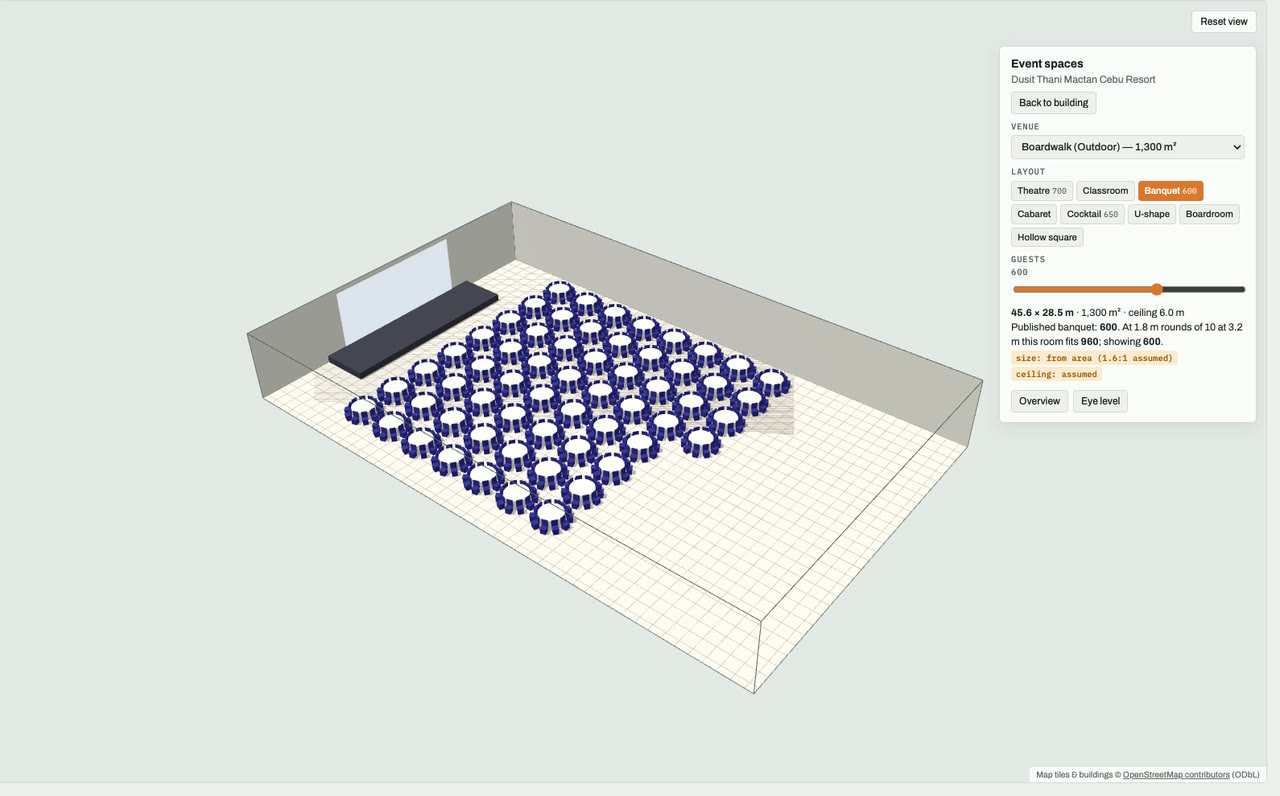Screen dimensions: 1280x796
Task: Select 'Dusit Thani Mactan Cebu Resort' subtitle
Action: (1083, 80)
